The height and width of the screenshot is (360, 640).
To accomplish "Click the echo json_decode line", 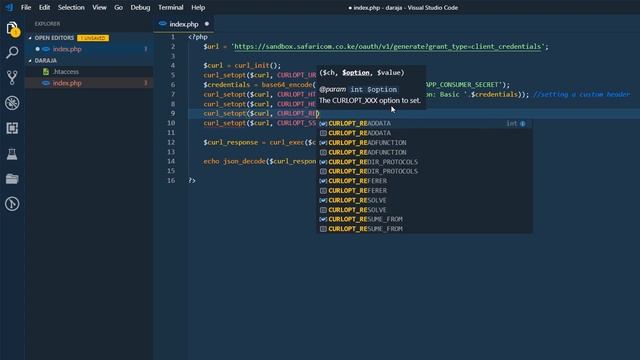I will (x=260, y=161).
